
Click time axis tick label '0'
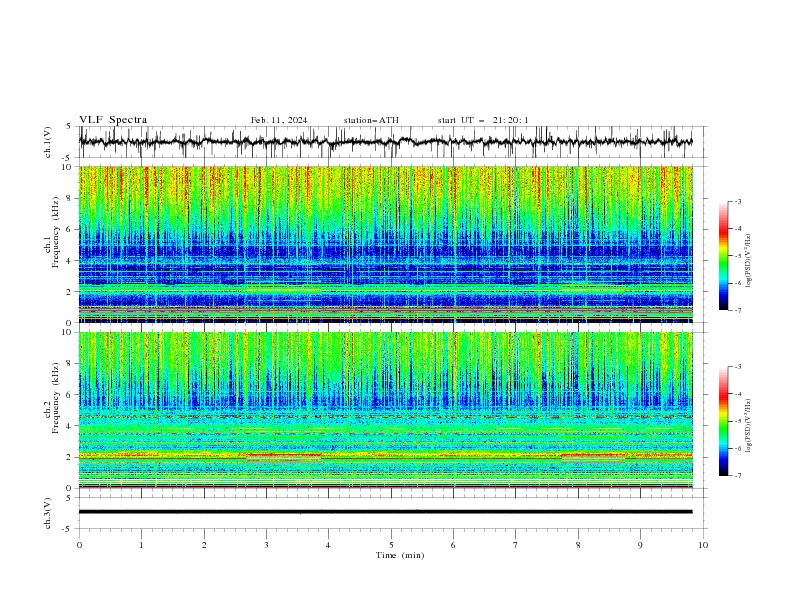(x=79, y=545)
